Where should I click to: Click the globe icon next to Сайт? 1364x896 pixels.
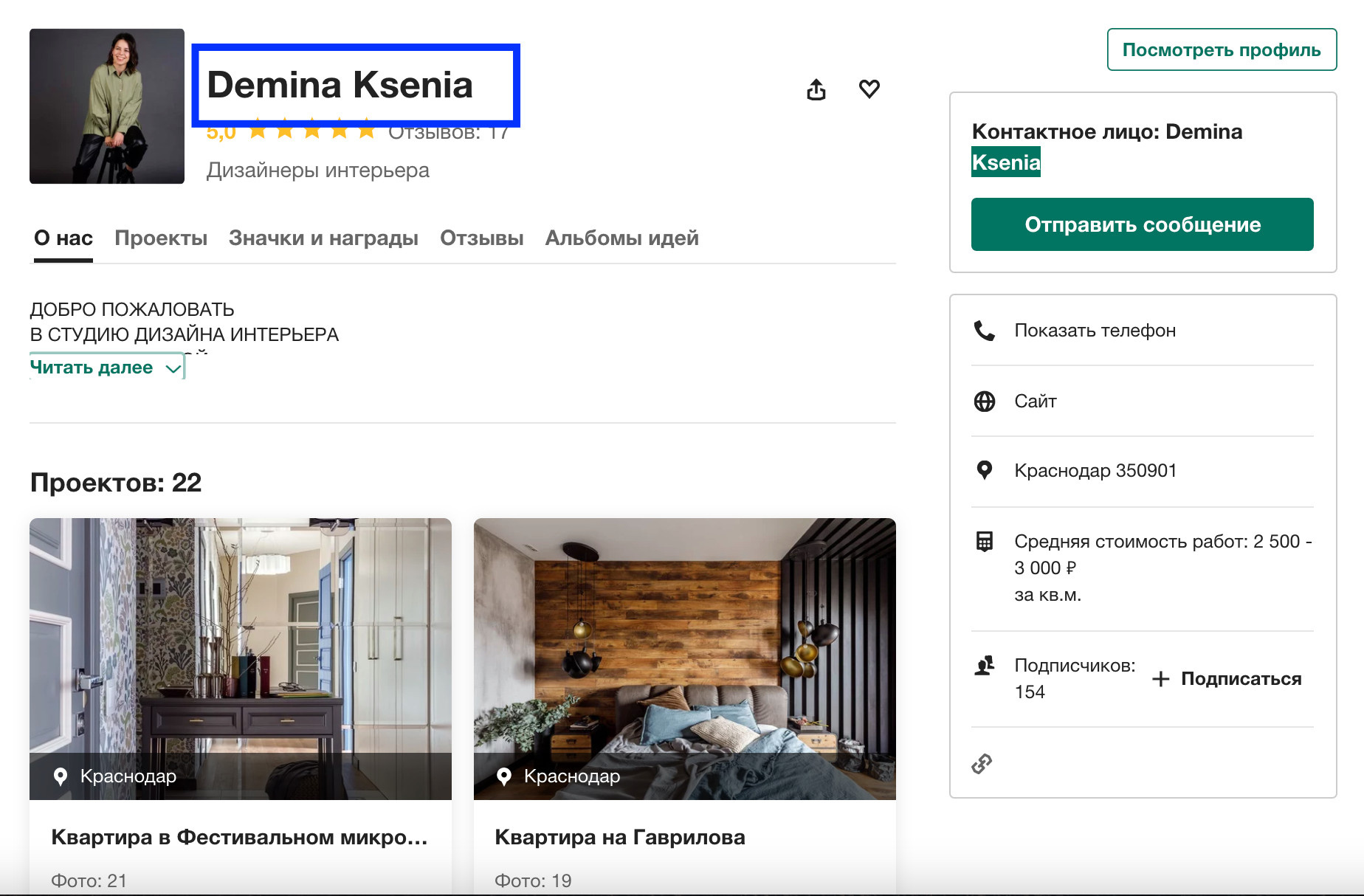tap(985, 401)
